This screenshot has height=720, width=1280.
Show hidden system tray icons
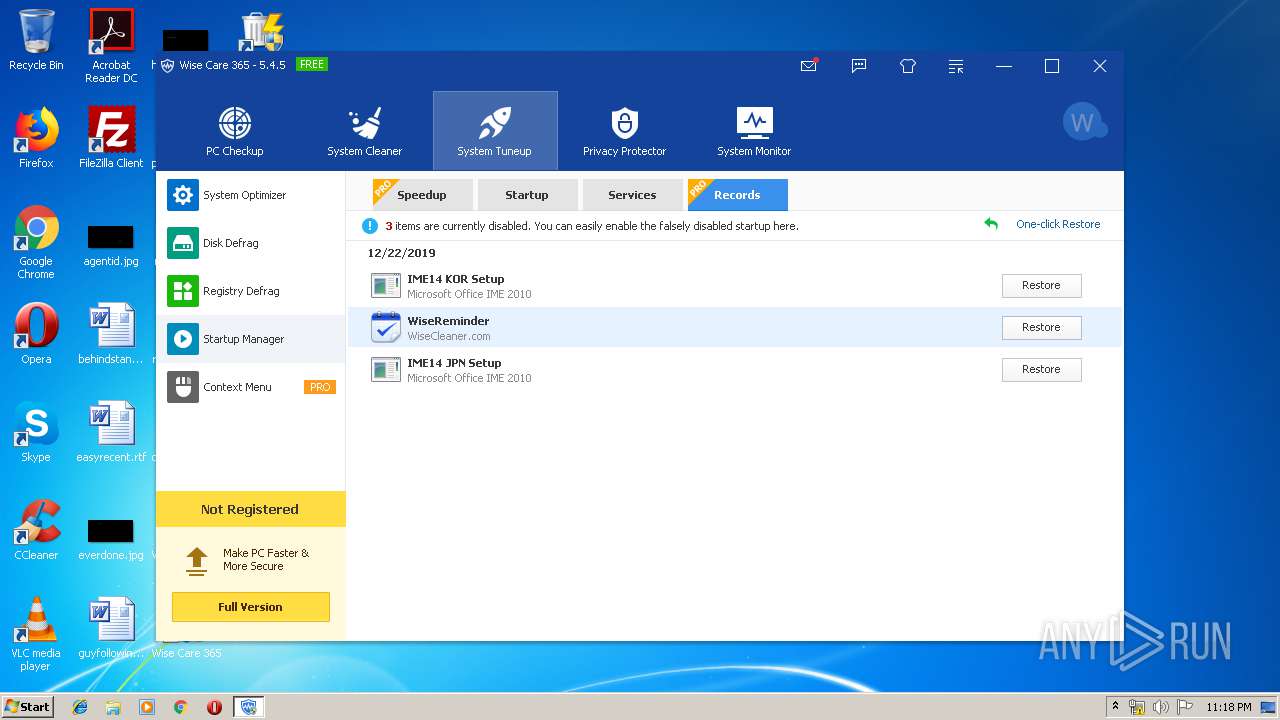click(x=1115, y=707)
